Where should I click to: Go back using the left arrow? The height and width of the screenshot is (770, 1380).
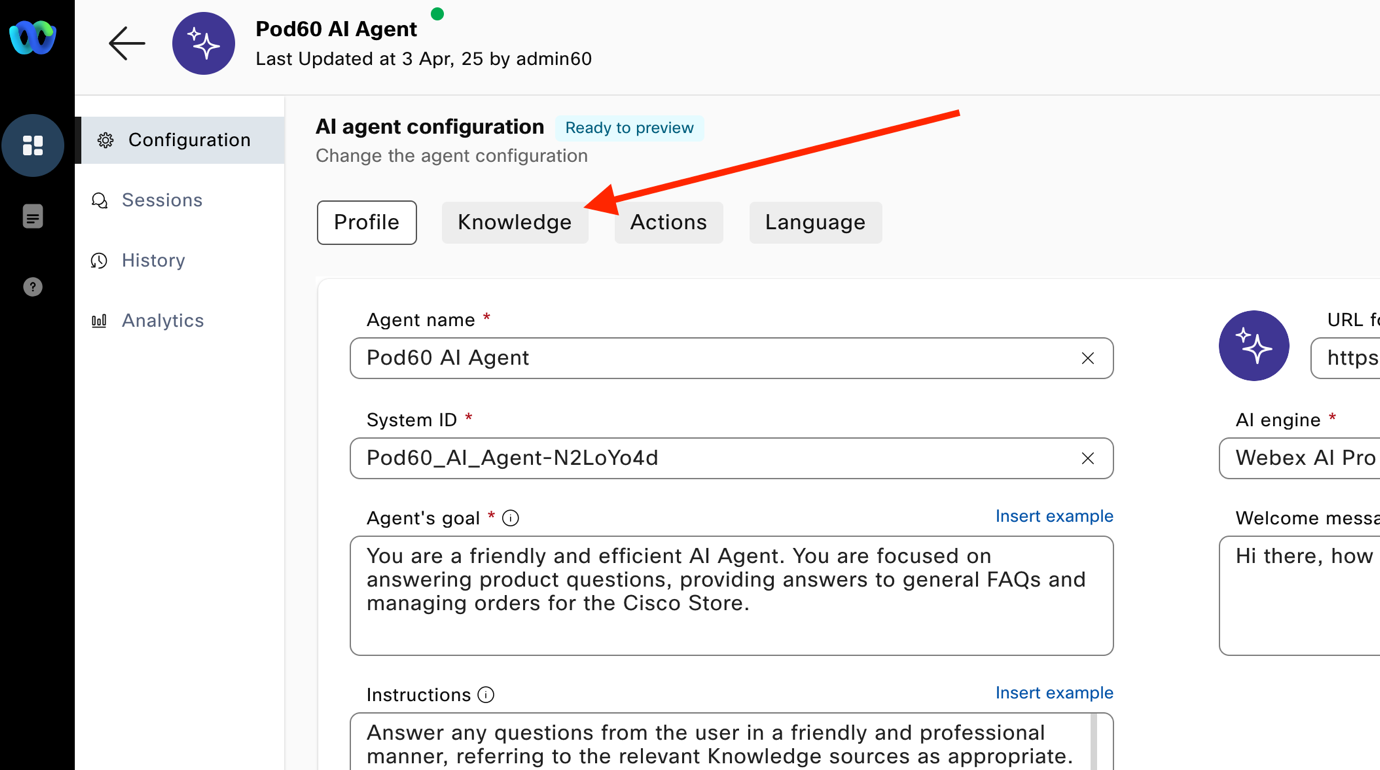(127, 44)
